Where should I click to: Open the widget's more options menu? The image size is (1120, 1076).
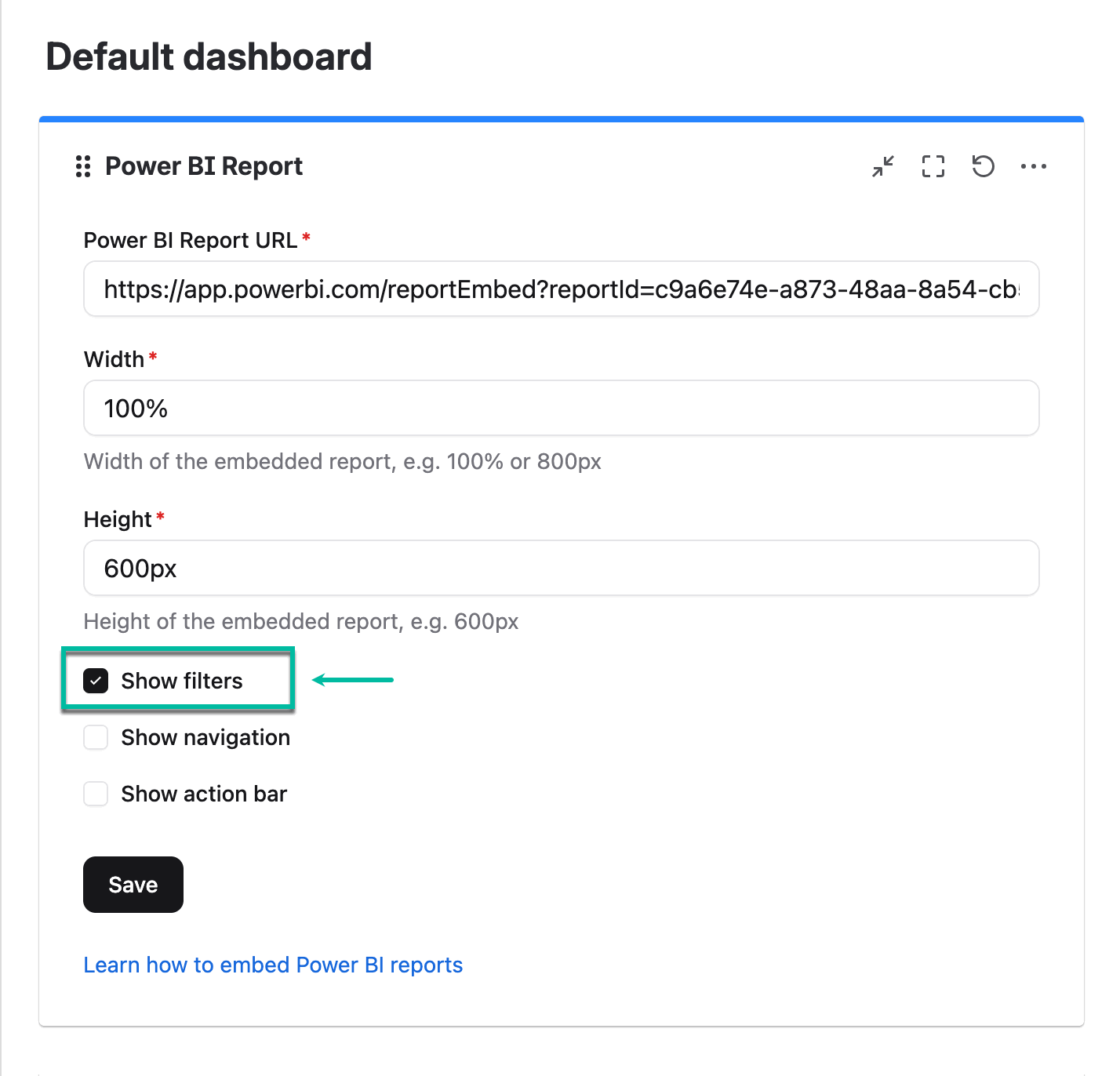[1033, 166]
